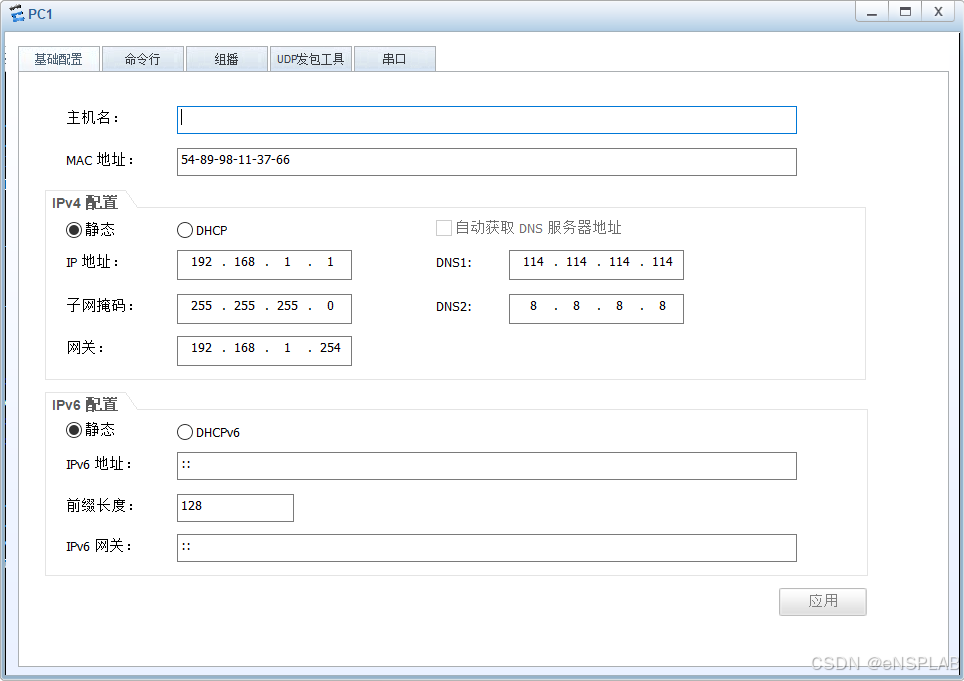Click the 前缀长度 field showing 128
964x681 pixels.
click(235, 508)
